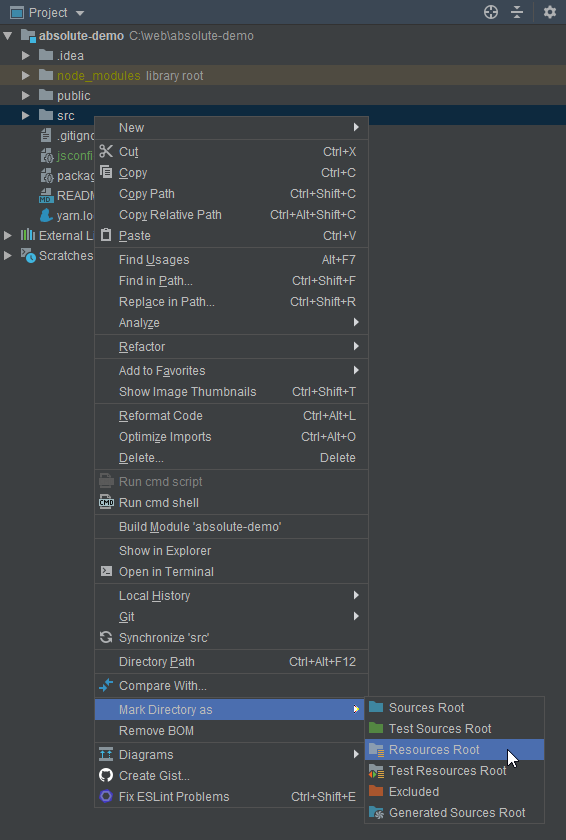Click the Compare With arrows icon

pyautogui.click(x=106, y=685)
